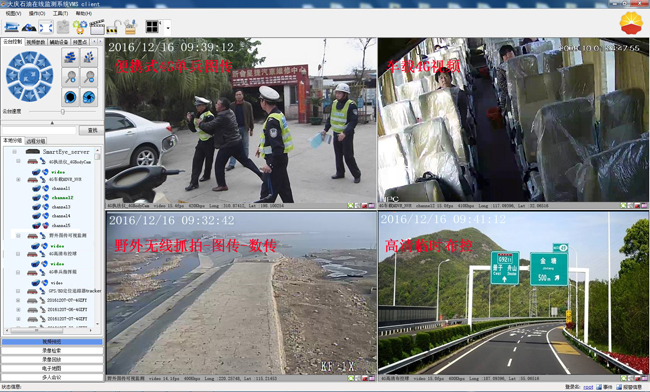Open the three-gears settings icon in toolbar
Viewport: 650px width, 392px height.
click(x=80, y=27)
